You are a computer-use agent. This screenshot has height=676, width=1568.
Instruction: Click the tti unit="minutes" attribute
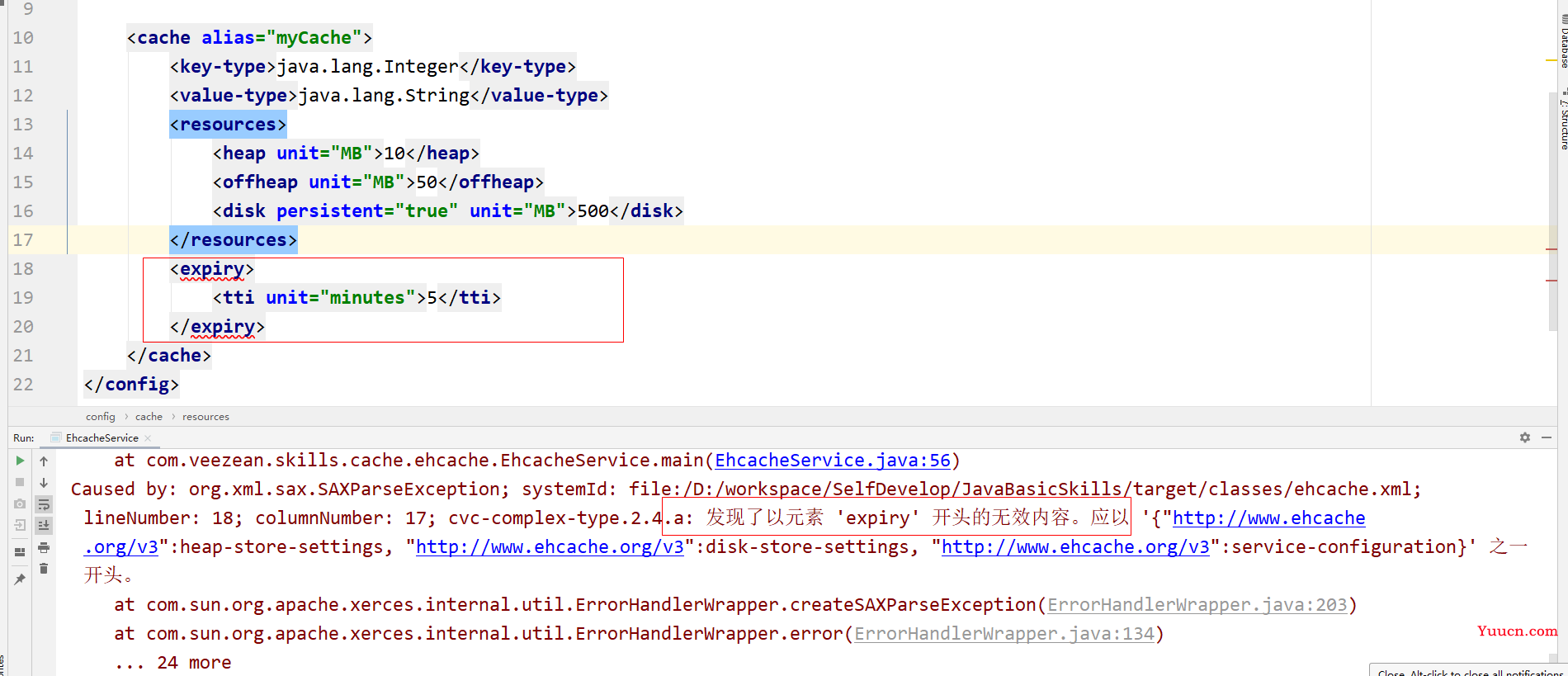[340, 298]
